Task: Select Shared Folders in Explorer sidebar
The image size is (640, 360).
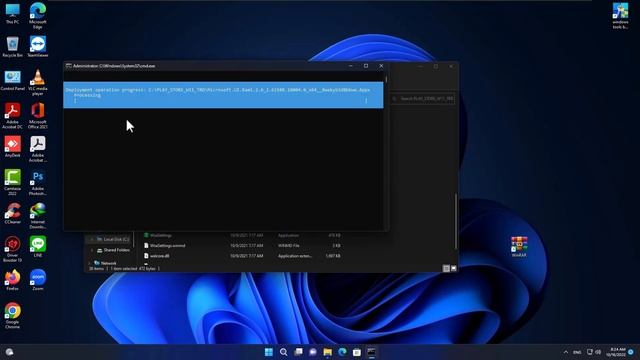Action: point(113,250)
